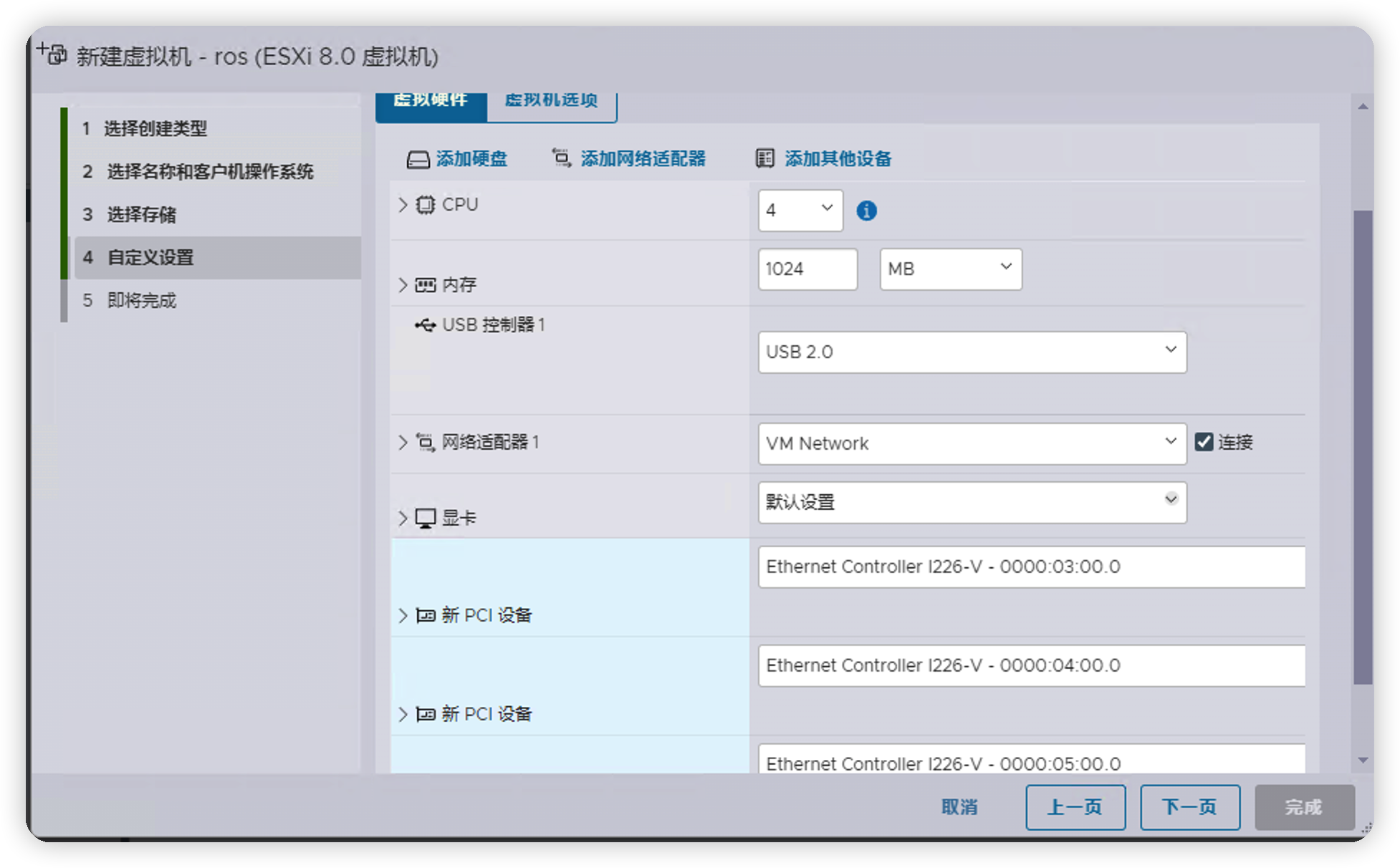Open the memory unit MB dropdown
Viewport: 1400px width, 868px height.
click(950, 269)
